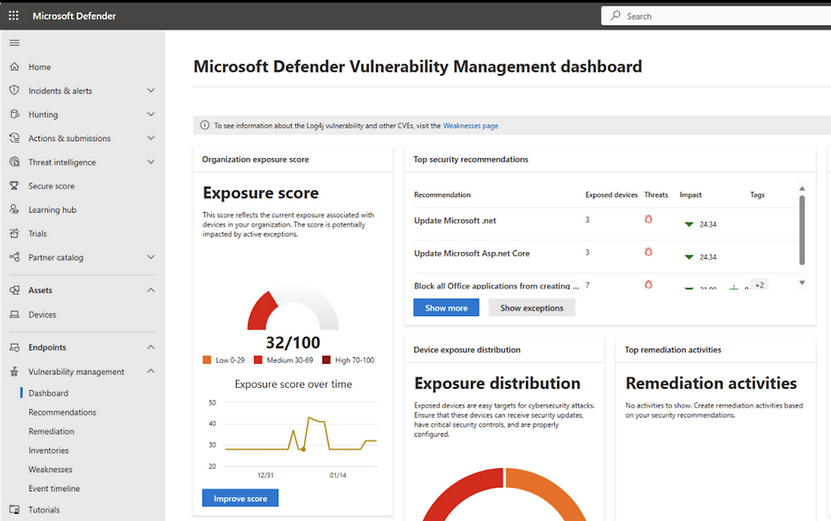Open Secure score in the sidebar
The image size is (831, 521).
51,186
